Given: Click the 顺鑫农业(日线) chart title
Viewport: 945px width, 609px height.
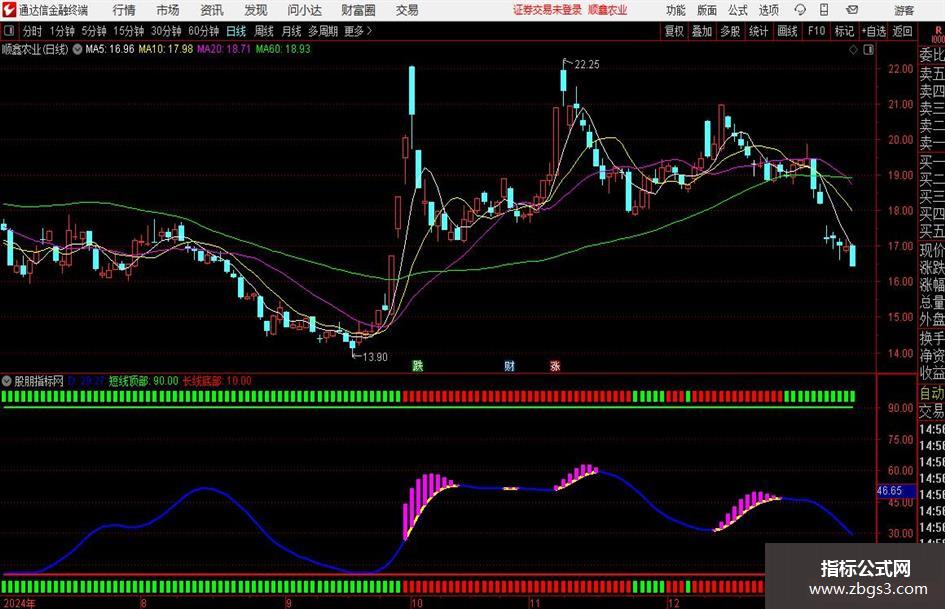Looking at the screenshot, I should [x=35, y=49].
